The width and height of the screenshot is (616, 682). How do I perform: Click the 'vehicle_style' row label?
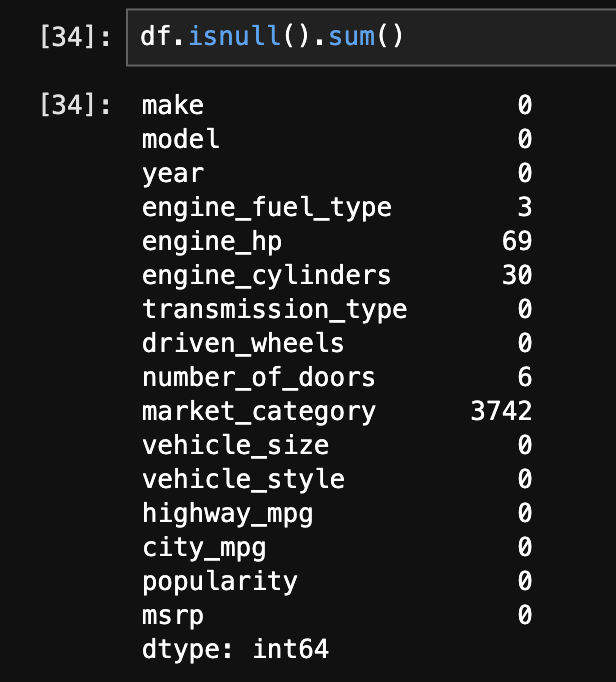(243, 479)
